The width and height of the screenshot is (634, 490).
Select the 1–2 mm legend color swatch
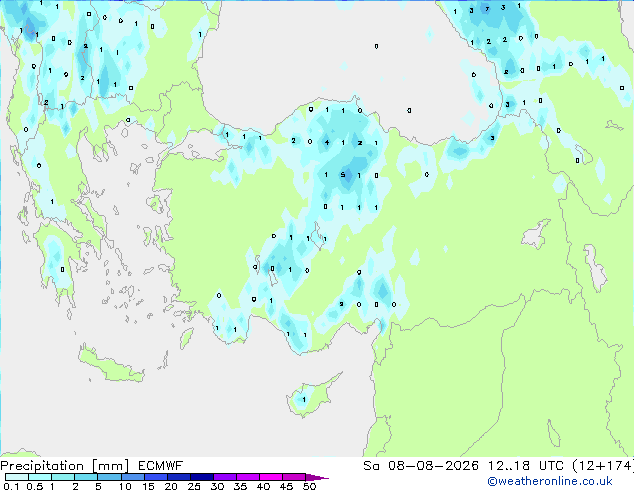point(63,477)
